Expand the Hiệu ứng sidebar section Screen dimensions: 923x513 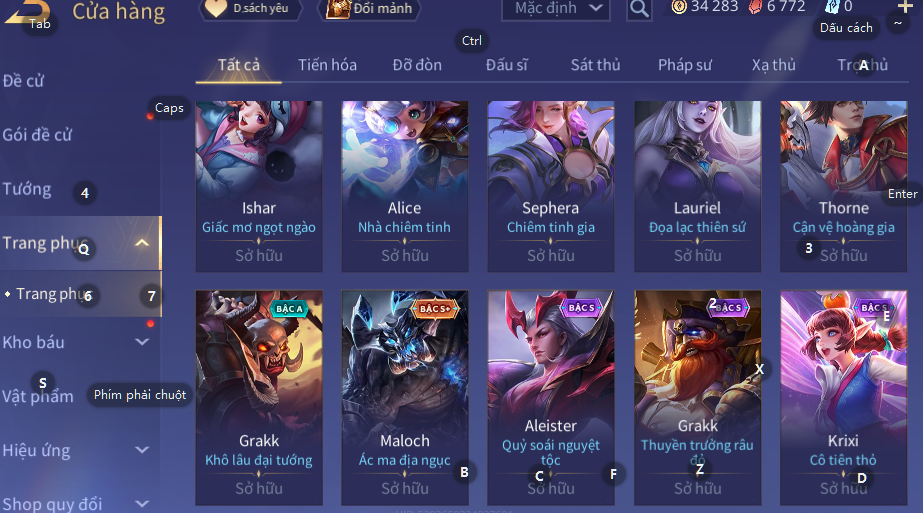[142, 450]
